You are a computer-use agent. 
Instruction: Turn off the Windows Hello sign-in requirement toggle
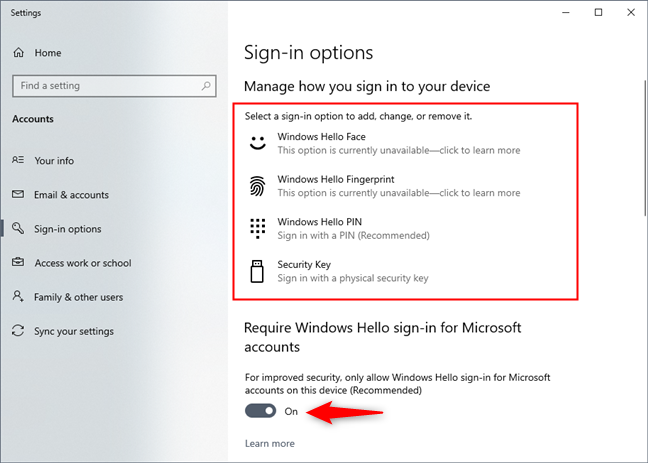point(260,411)
